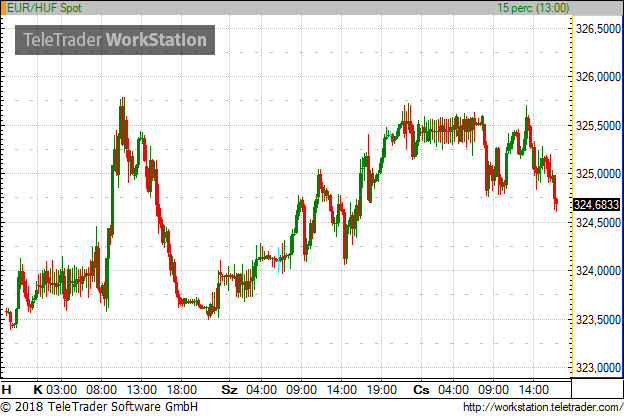
Task: Click the 324,5000 price axis label
Action: 598,223
